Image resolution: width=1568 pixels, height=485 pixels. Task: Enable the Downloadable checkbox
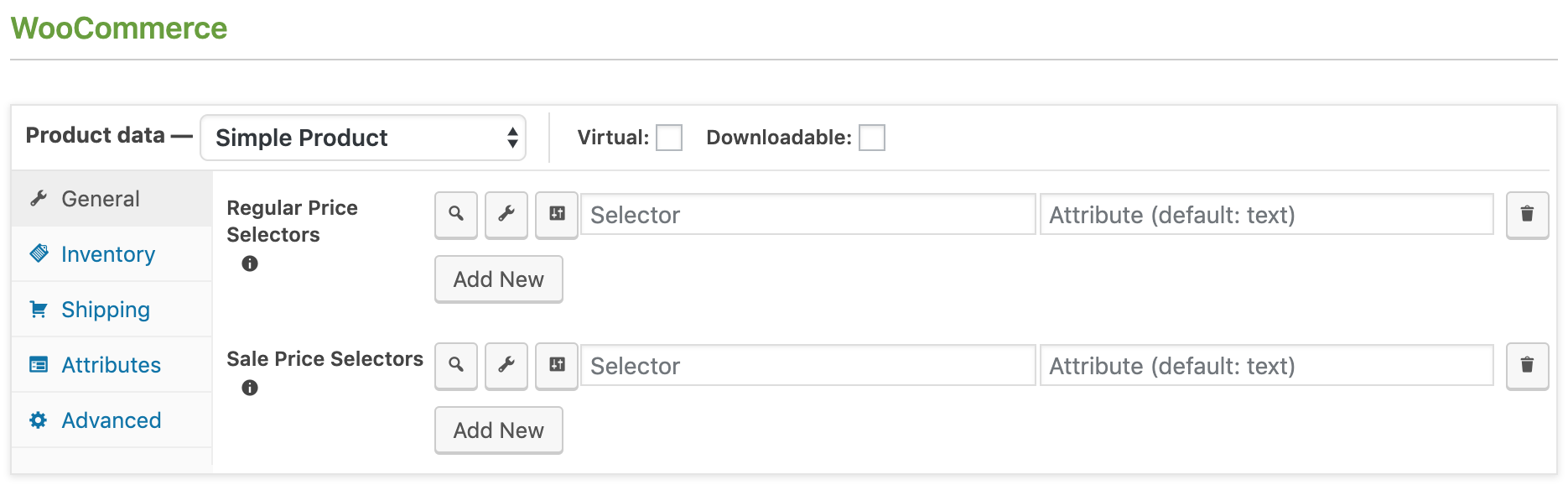coord(872,138)
